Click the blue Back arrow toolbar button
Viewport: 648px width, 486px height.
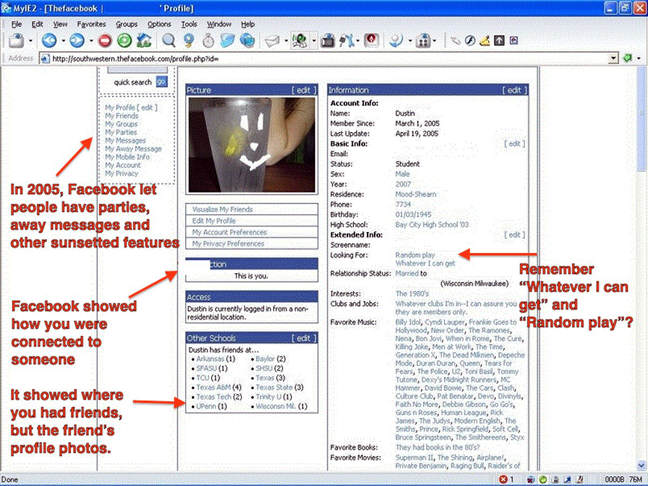click(47, 40)
